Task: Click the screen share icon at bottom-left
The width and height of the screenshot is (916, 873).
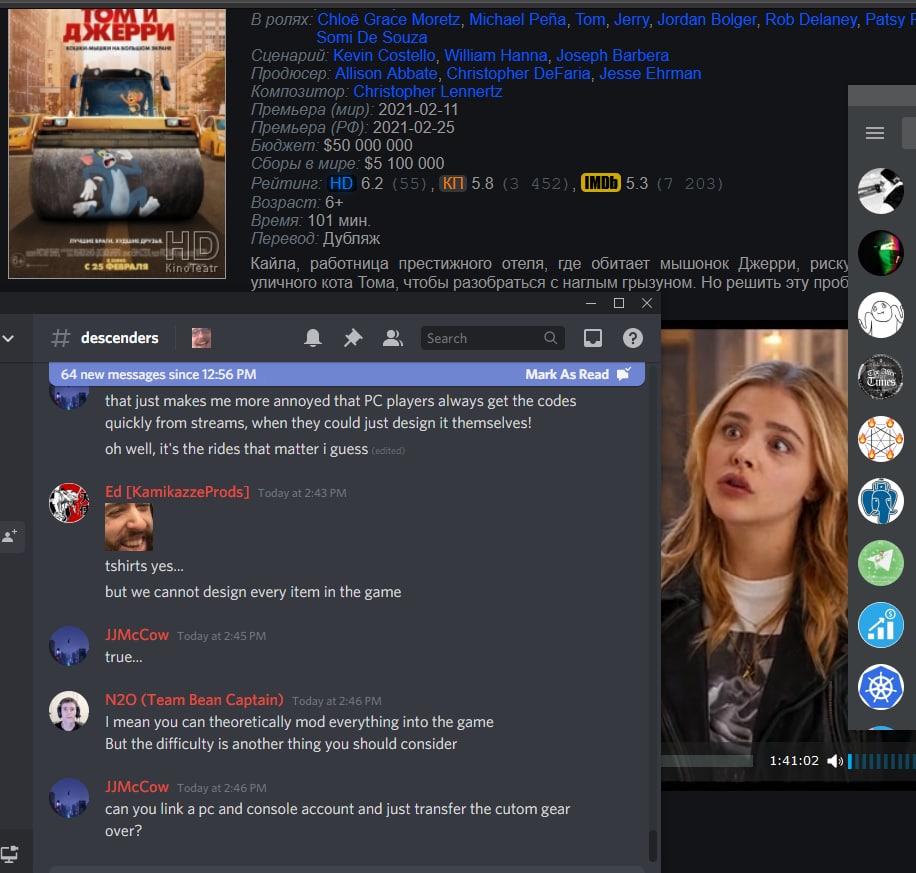Action: click(x=9, y=854)
